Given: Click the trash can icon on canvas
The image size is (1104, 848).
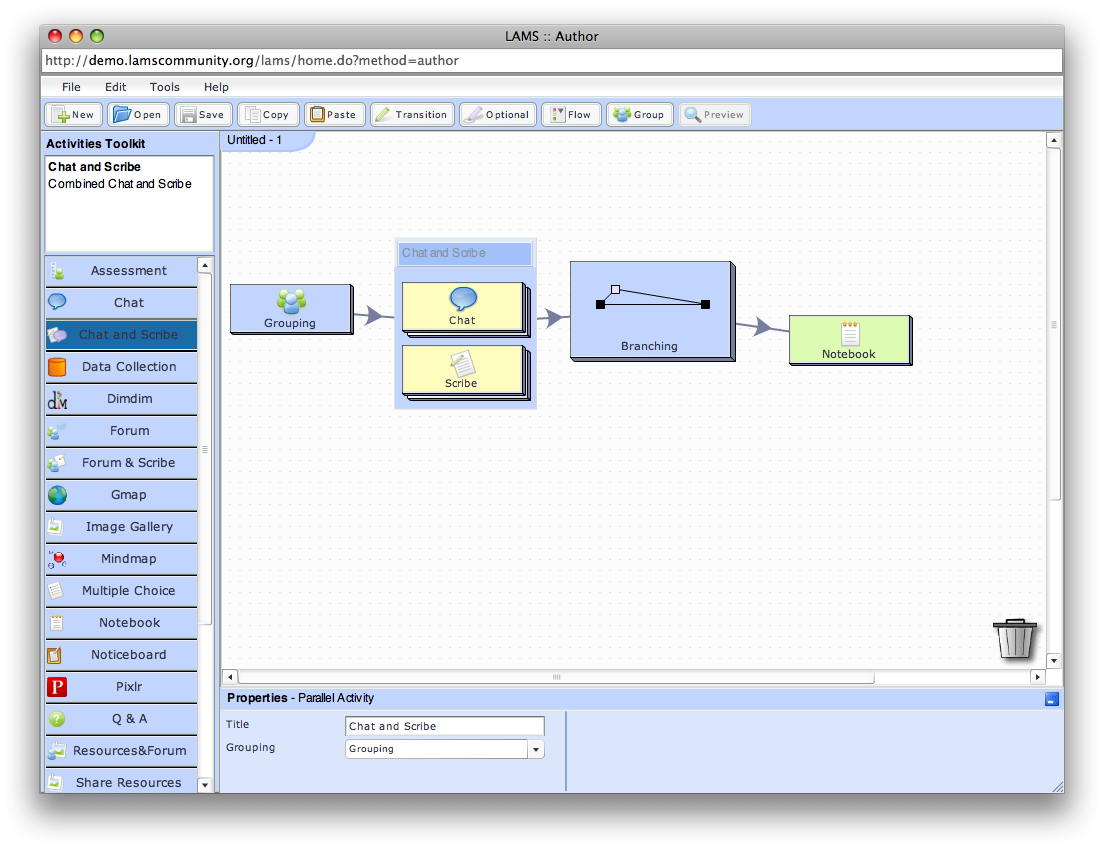Looking at the screenshot, I should click(1014, 638).
